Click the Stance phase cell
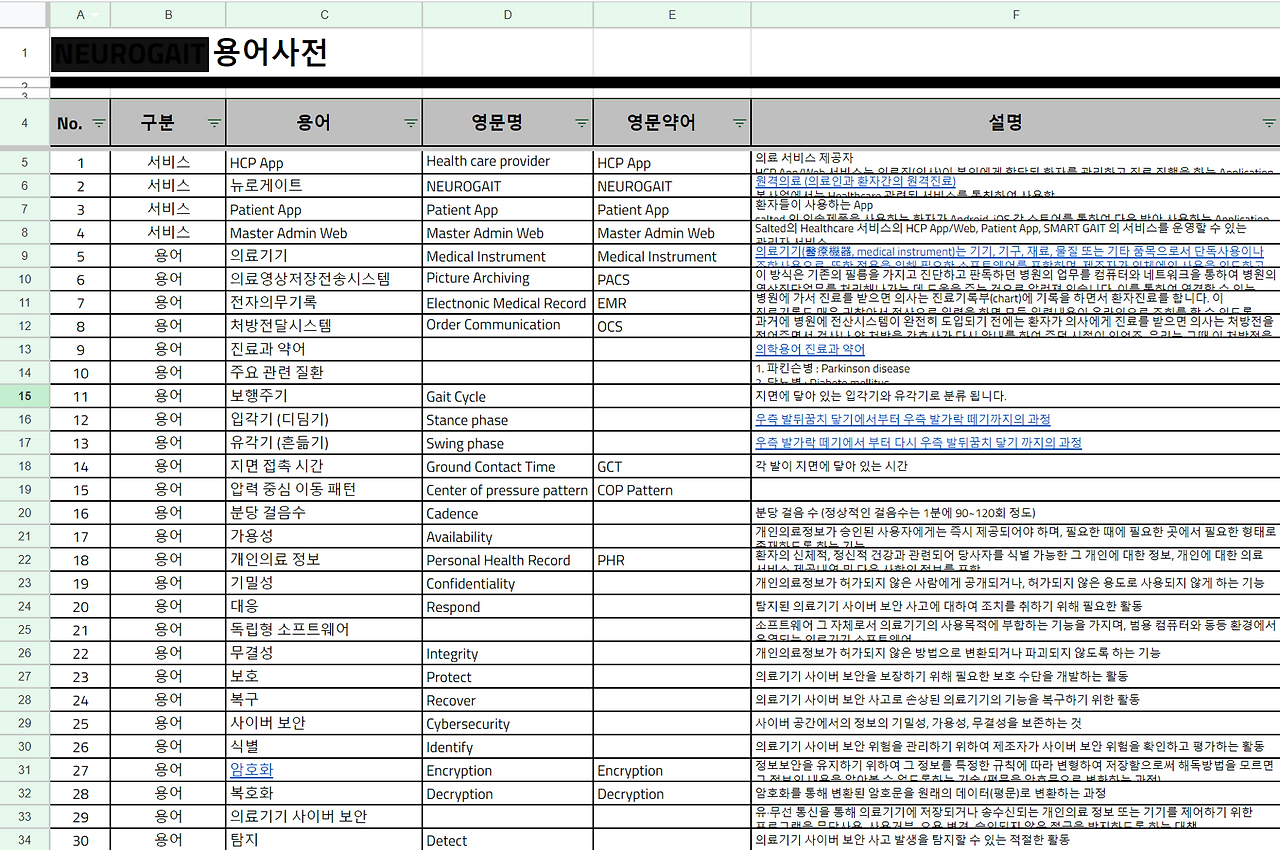Viewport: 1280px width, 850px height. pos(508,419)
